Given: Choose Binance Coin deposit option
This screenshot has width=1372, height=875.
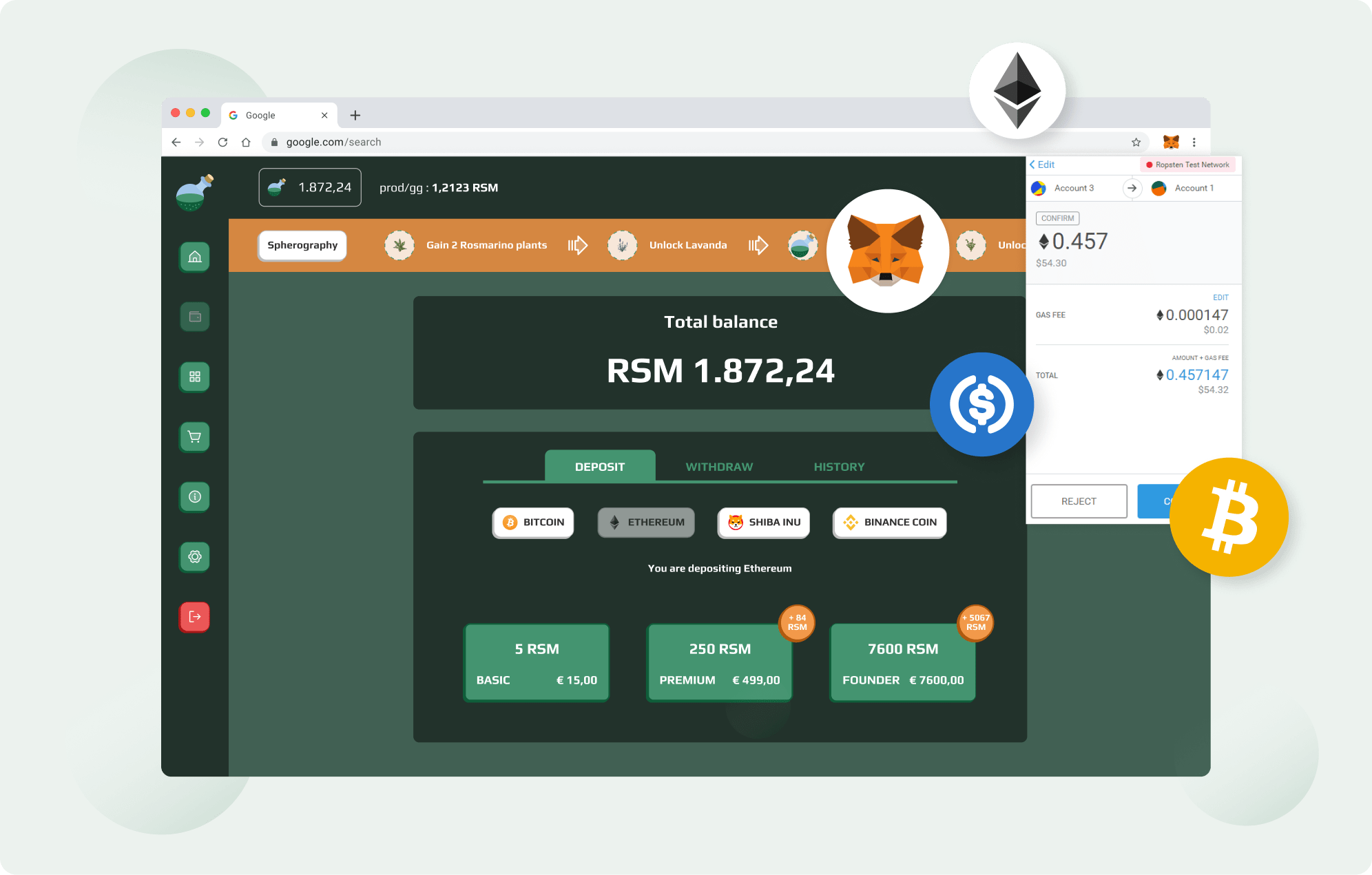Looking at the screenshot, I should (889, 523).
